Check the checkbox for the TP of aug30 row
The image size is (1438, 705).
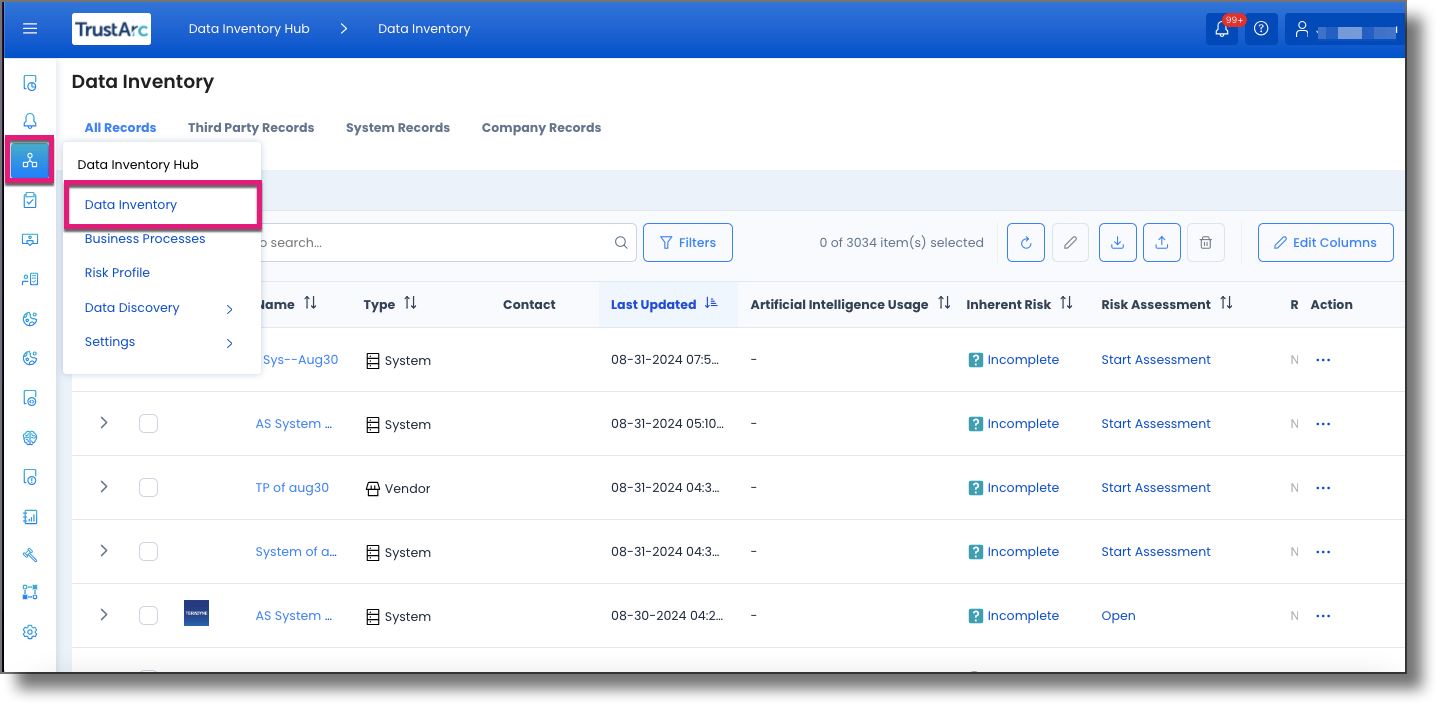[148, 487]
